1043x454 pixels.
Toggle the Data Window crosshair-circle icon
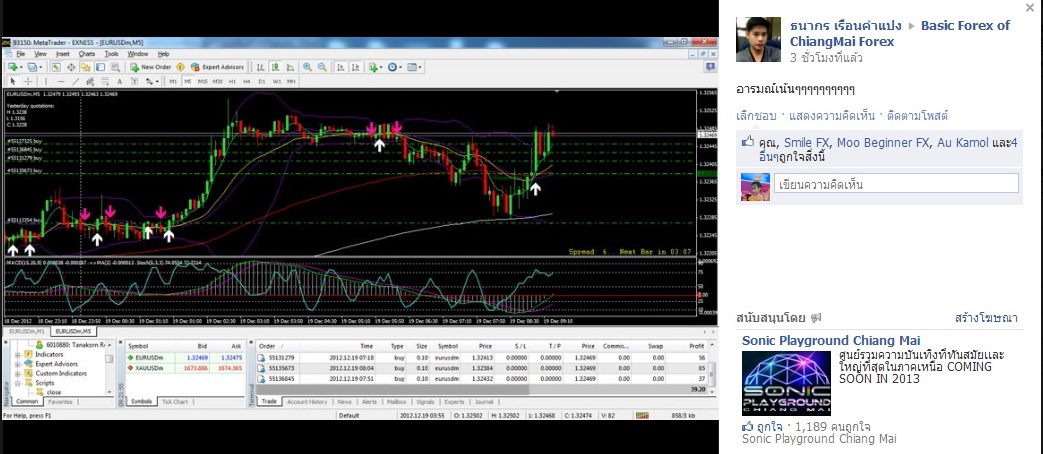tap(71, 67)
